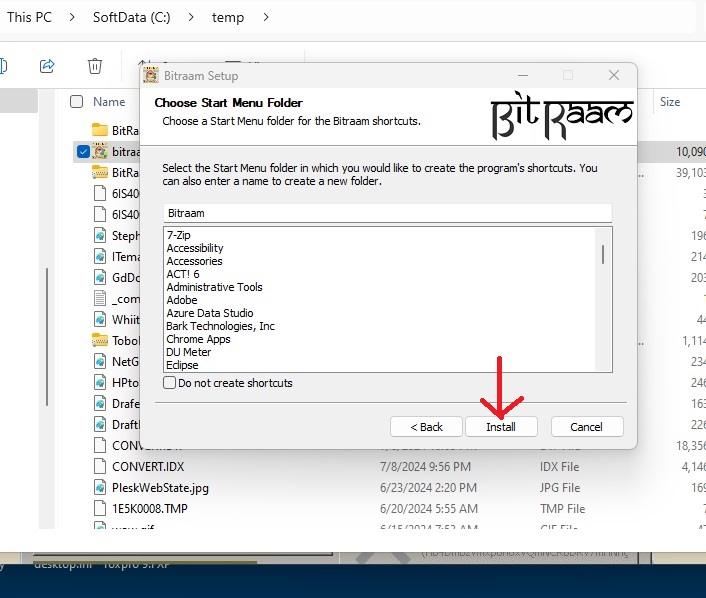
Task: Click the Tobol zipped folder icon
Action: point(100,340)
